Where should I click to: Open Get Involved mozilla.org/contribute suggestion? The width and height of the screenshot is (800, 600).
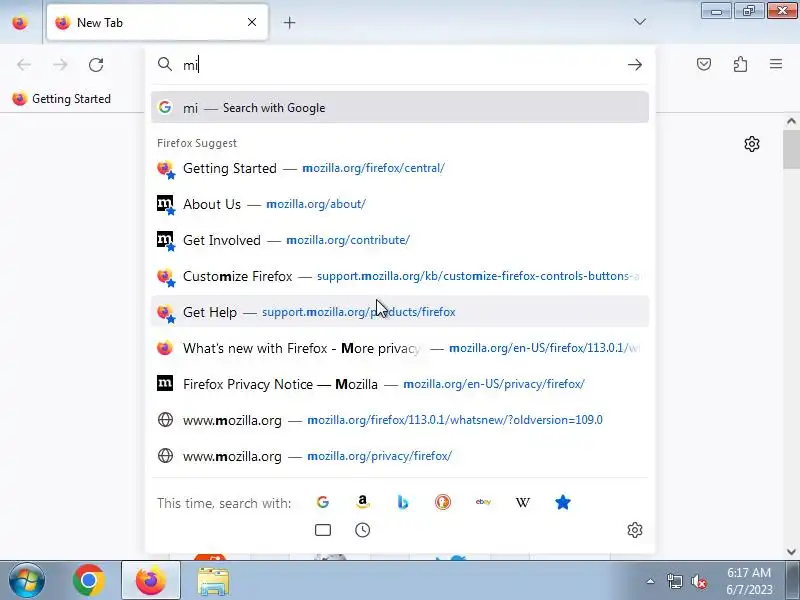coord(400,240)
